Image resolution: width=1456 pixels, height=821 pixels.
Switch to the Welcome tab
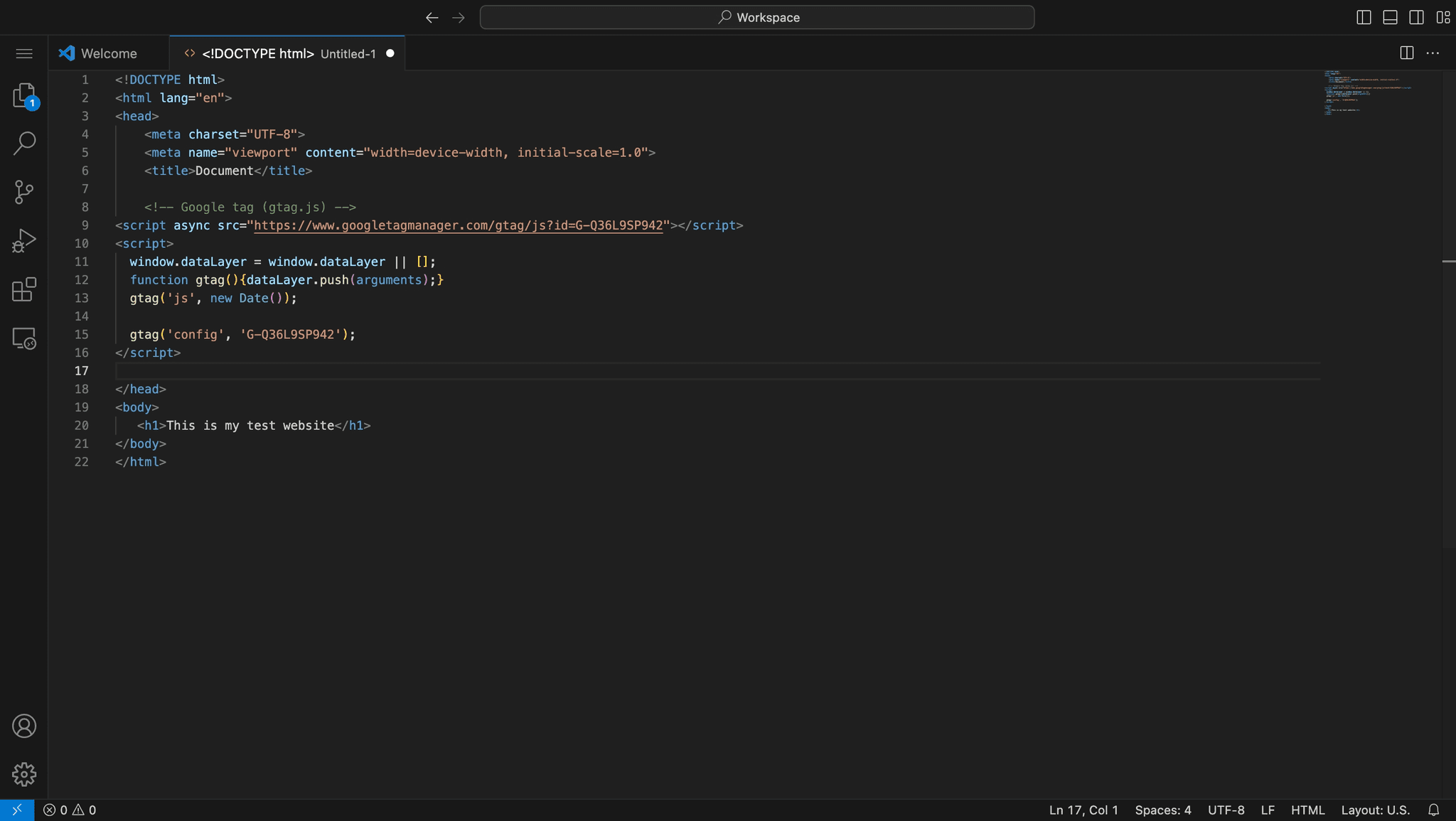(x=107, y=53)
